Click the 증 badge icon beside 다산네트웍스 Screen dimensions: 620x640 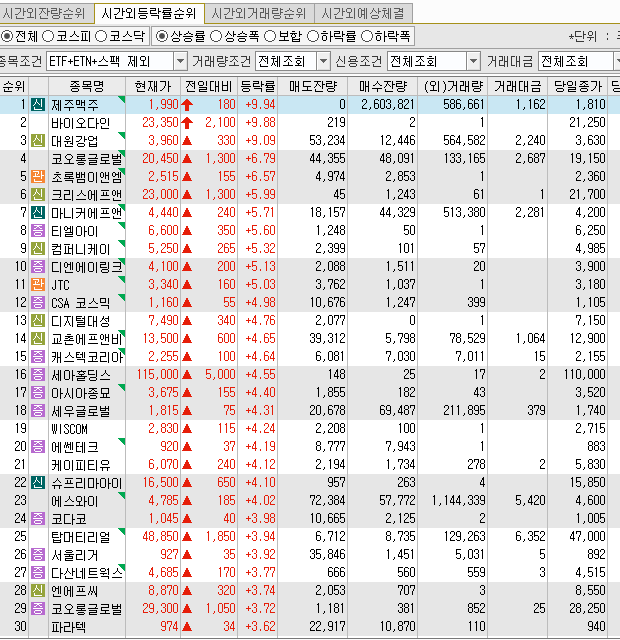coord(38,572)
